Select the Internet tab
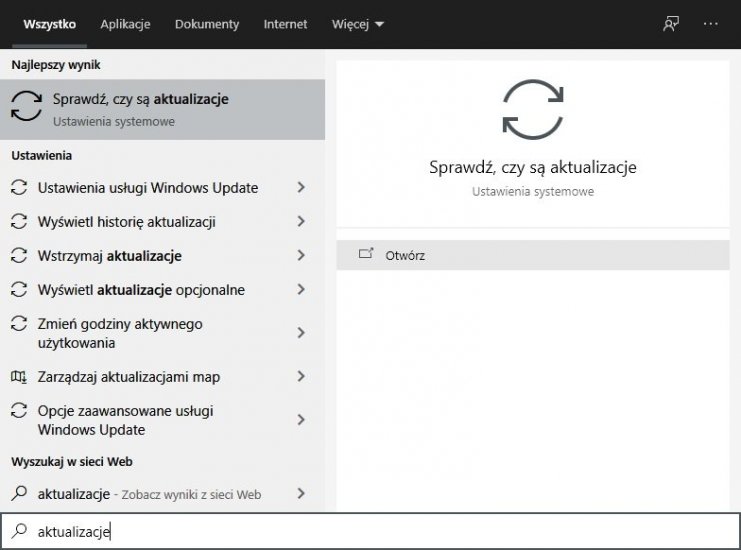 pos(285,23)
